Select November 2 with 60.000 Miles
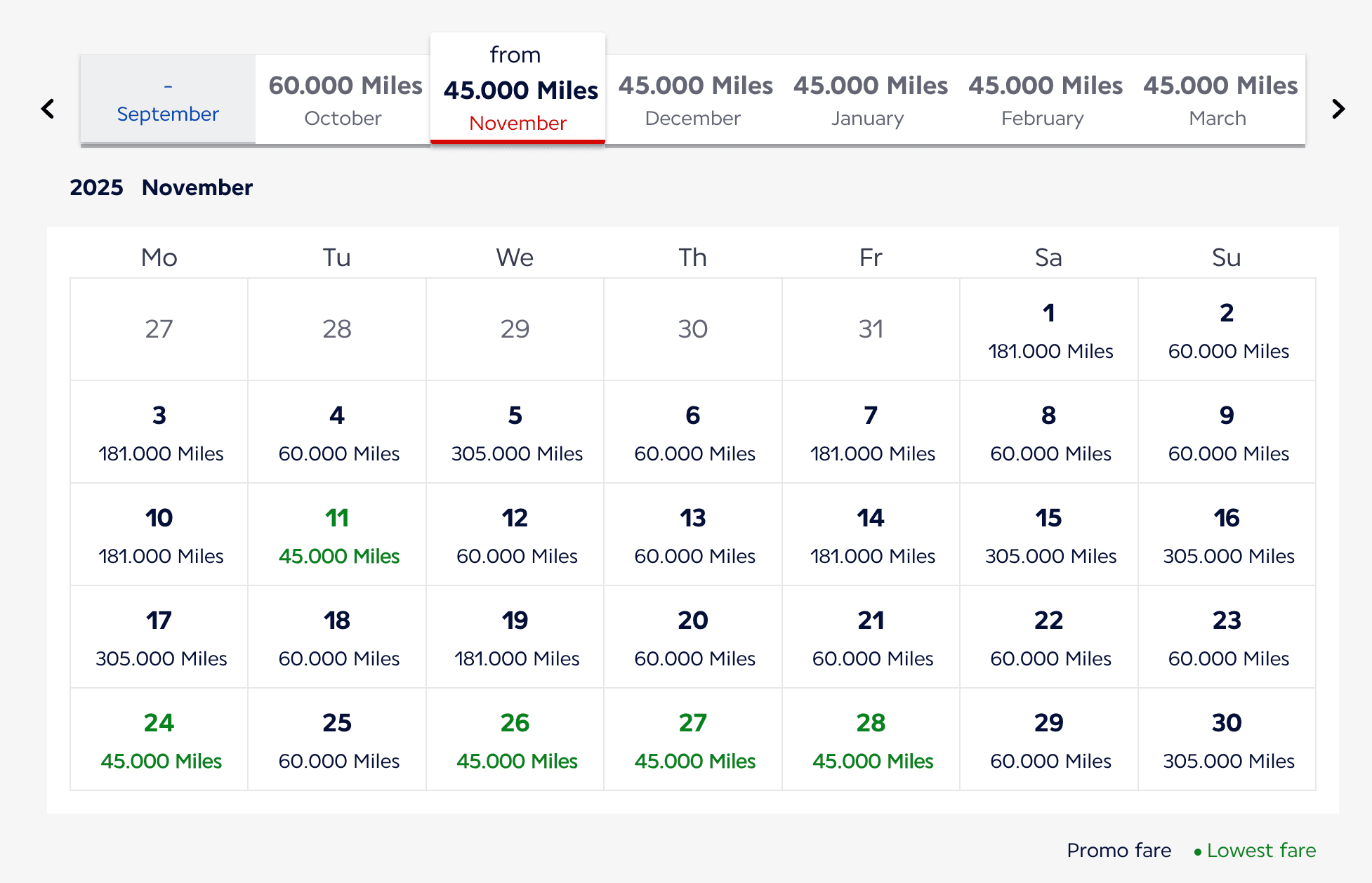1372x883 pixels. [x=1227, y=330]
